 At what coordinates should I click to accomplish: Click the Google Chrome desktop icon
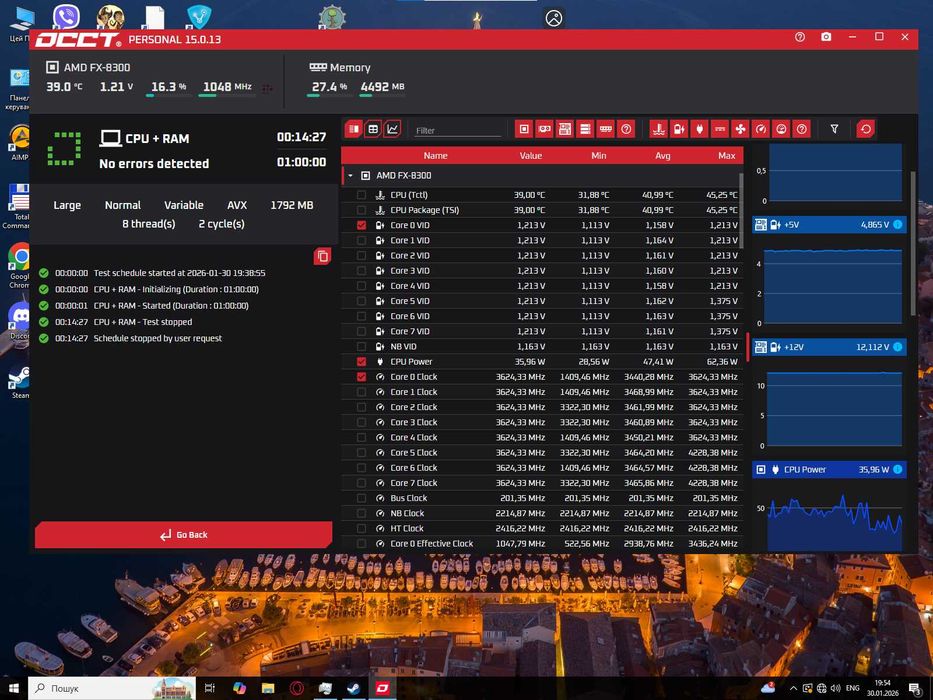20,265
